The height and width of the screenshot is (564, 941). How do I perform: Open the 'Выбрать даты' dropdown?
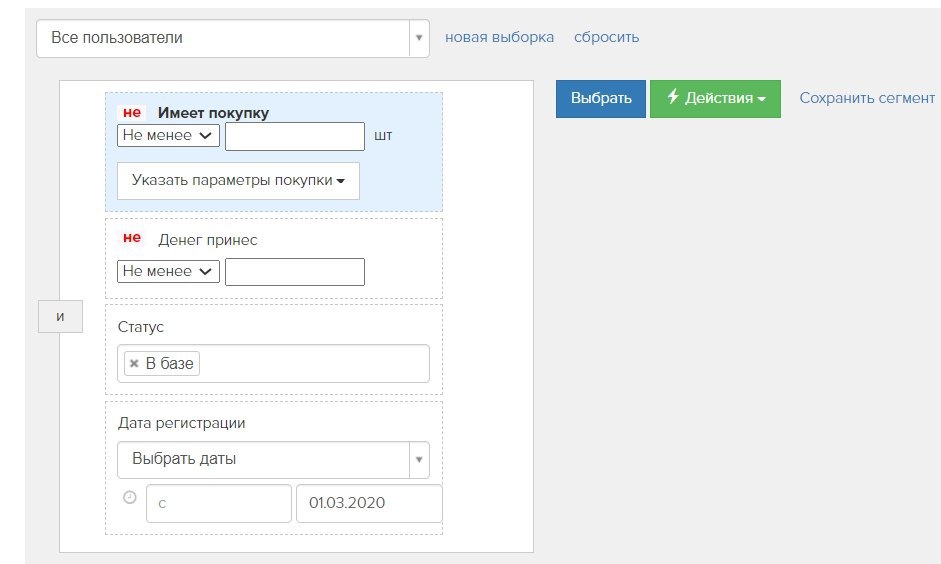click(x=273, y=460)
